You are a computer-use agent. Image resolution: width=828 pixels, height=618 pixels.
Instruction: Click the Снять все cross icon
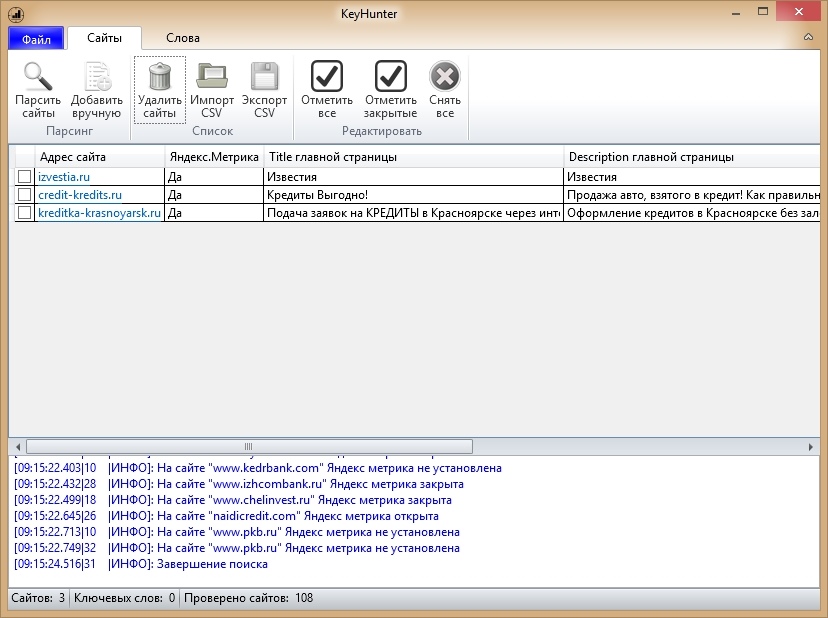(x=445, y=76)
